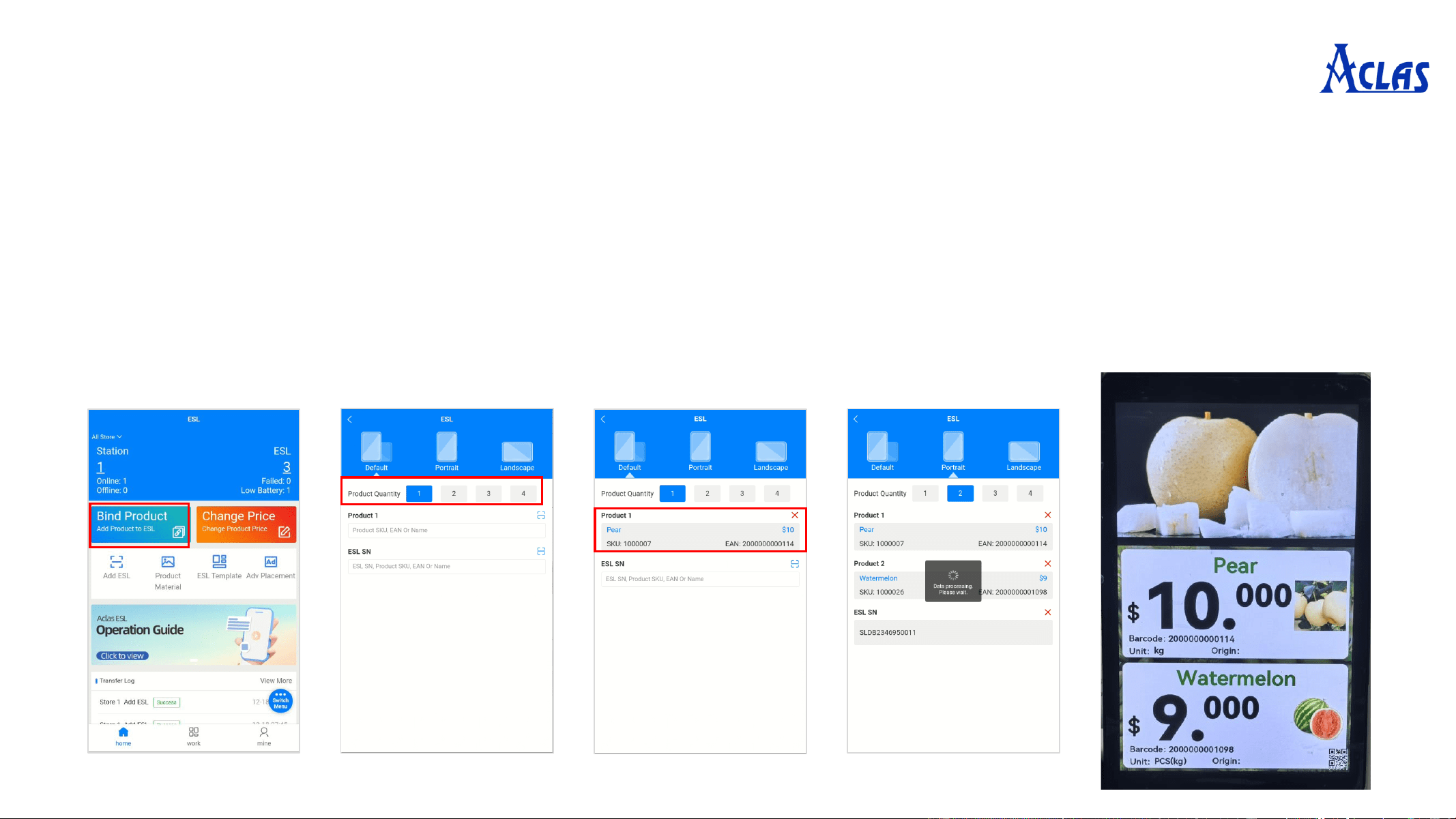
Task: Open the Store 1 Add ESL log row
Action: pos(194,702)
